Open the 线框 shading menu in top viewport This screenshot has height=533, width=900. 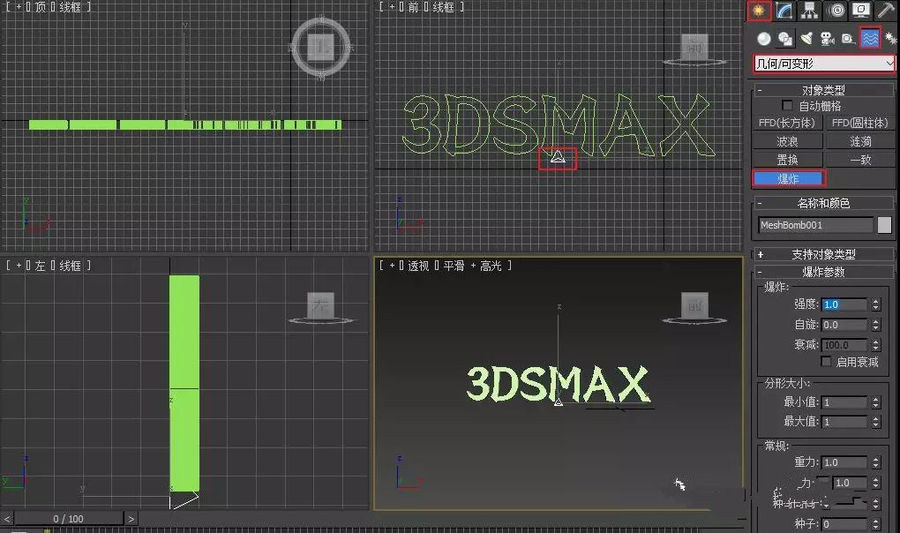70,7
